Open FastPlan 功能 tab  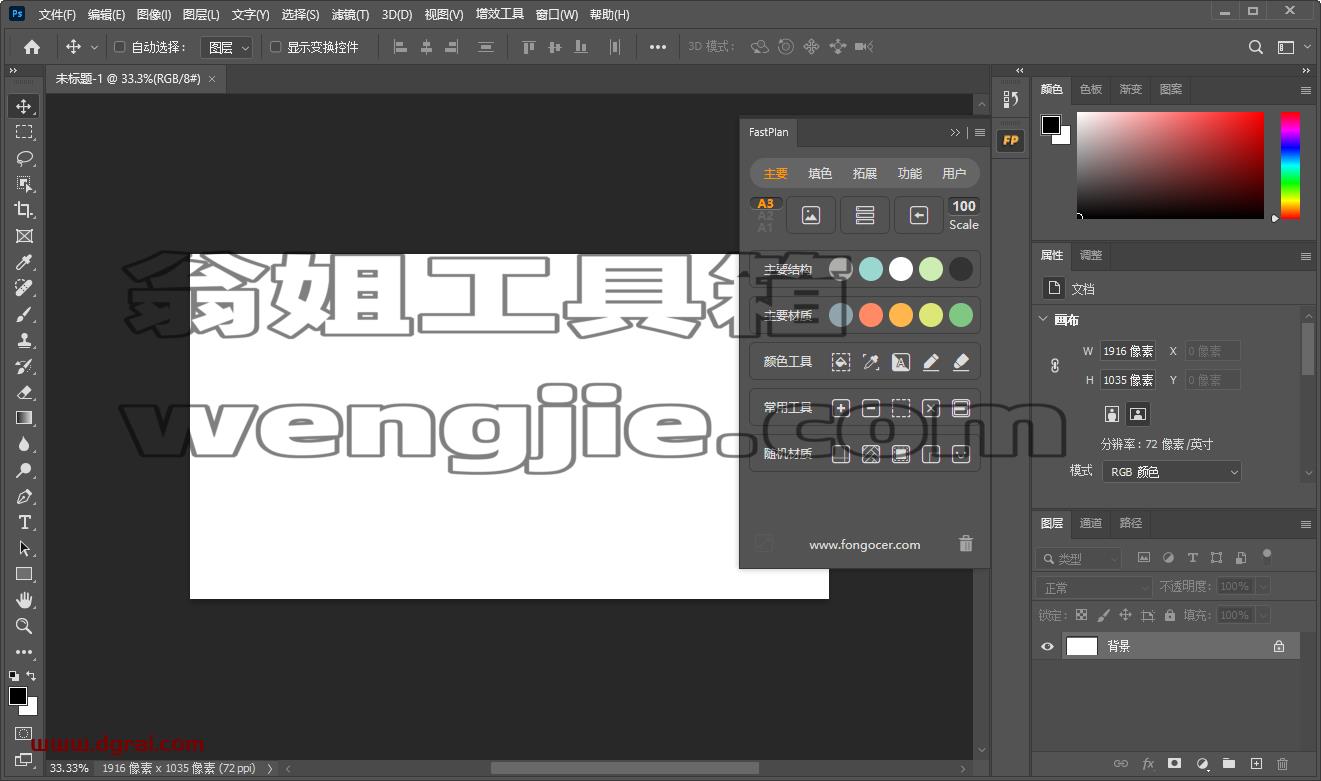[x=910, y=173]
